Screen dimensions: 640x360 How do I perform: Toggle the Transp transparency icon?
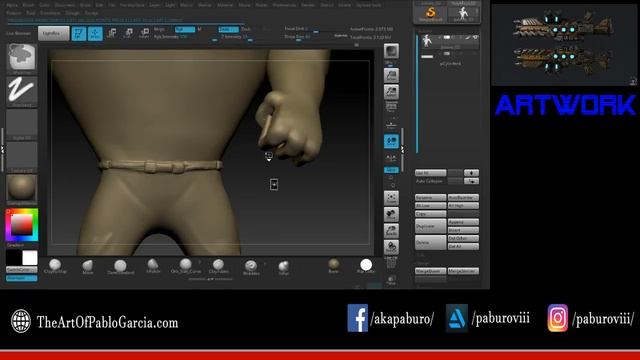point(391,280)
